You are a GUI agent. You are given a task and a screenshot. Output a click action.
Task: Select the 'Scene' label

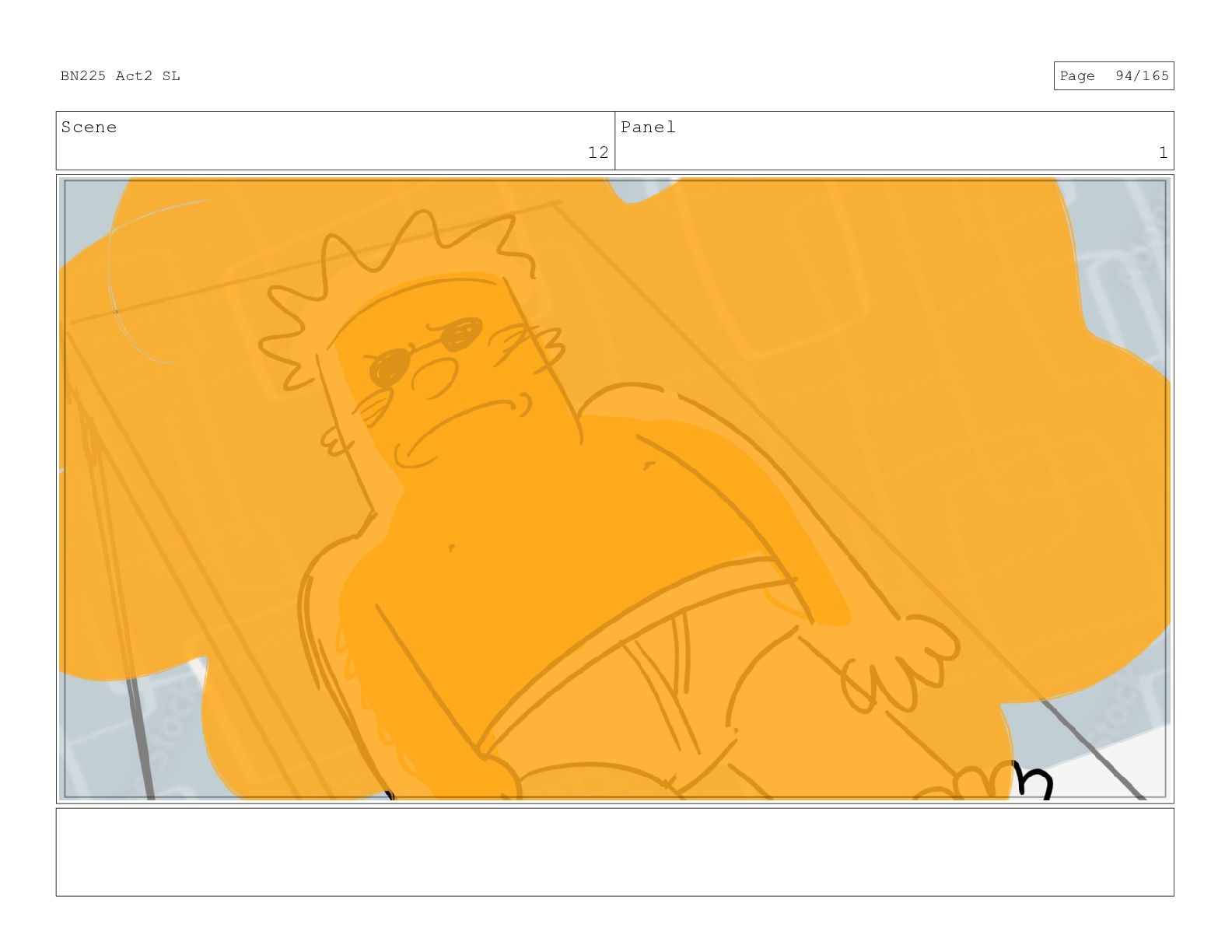[89, 127]
